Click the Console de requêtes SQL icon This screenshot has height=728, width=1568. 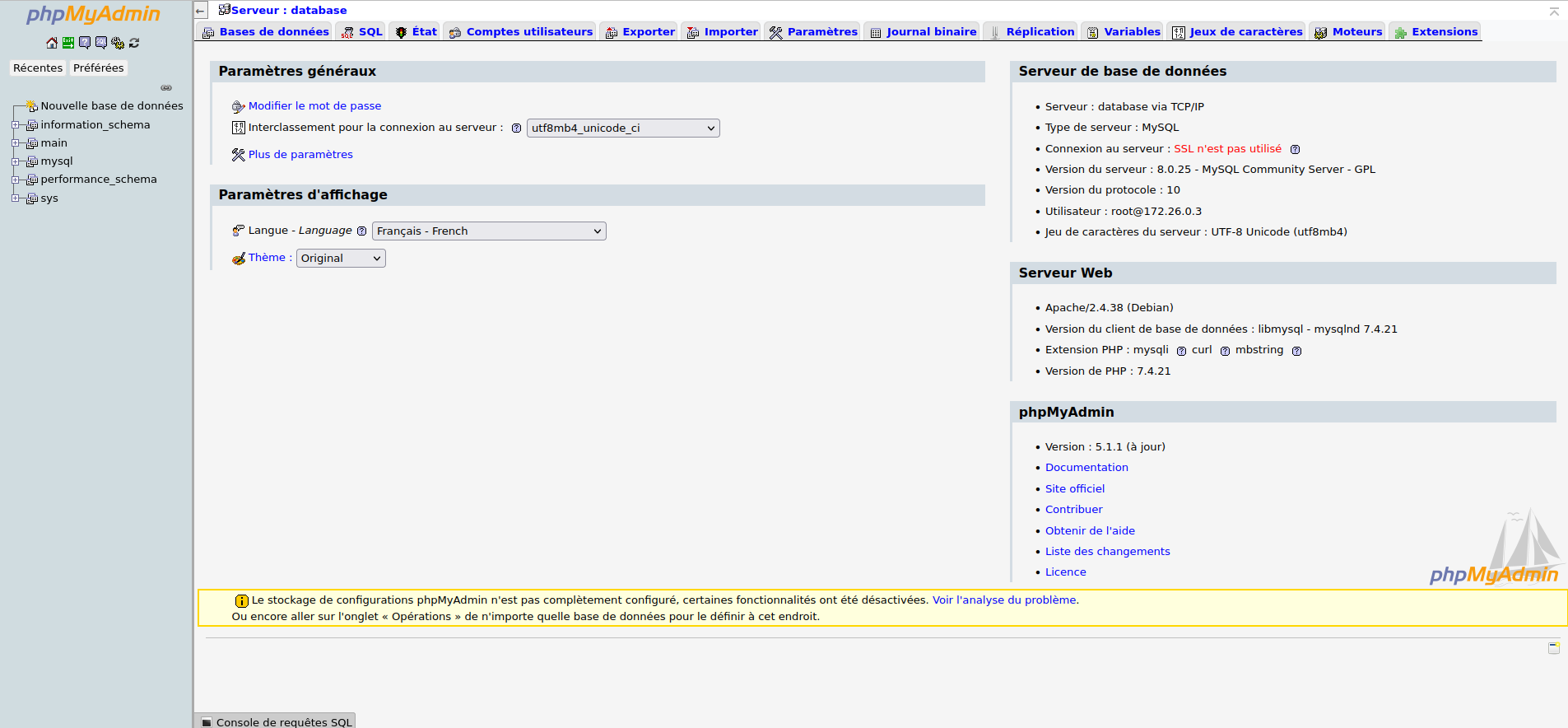[x=207, y=722]
